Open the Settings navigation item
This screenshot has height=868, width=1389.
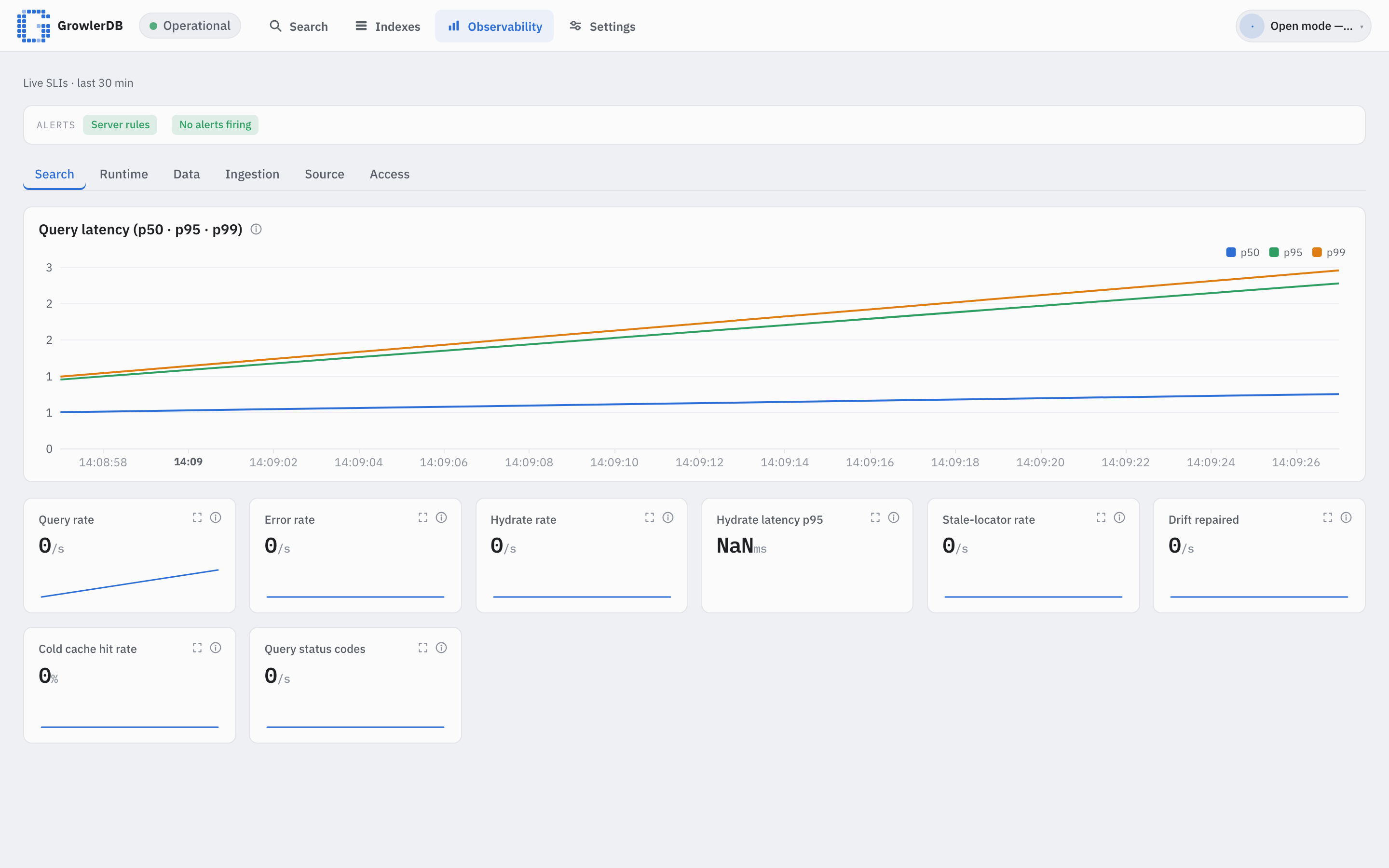tap(602, 27)
